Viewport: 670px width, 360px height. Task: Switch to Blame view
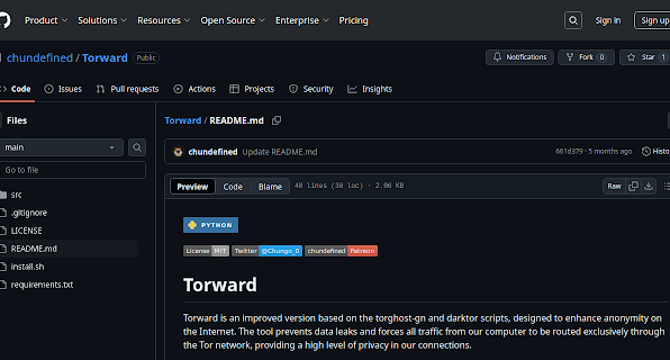click(270, 187)
